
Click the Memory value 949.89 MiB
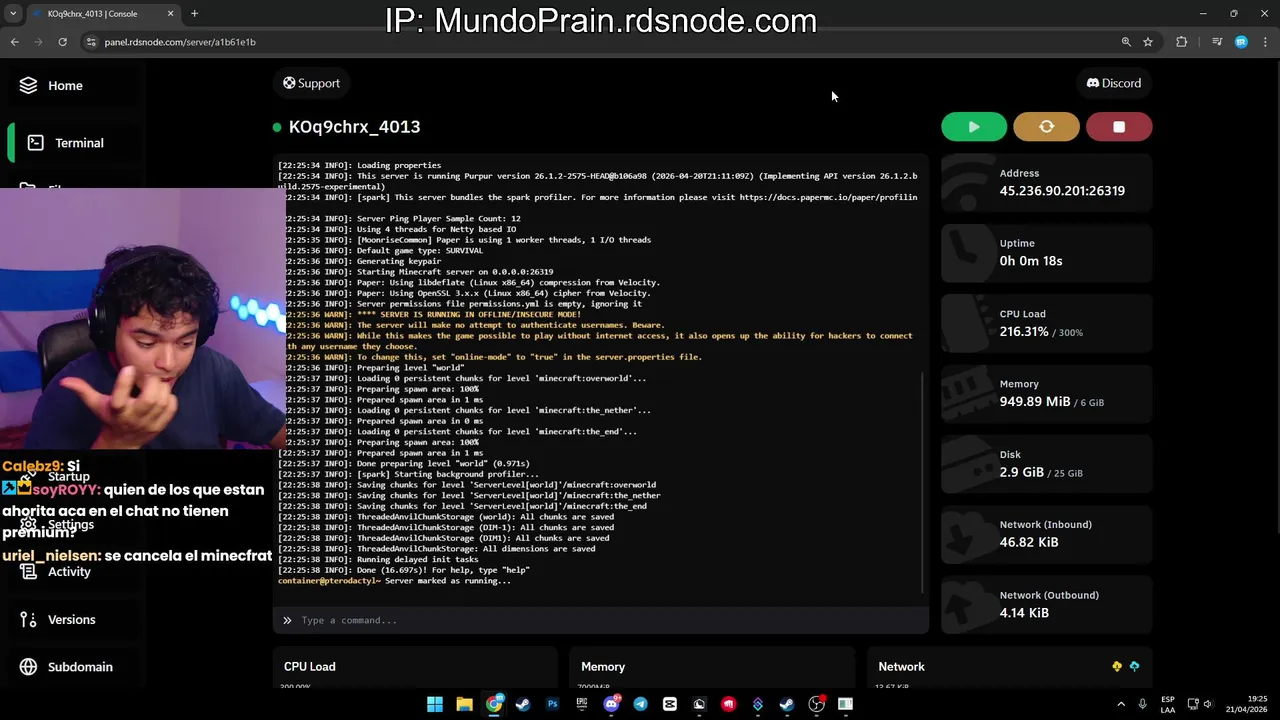point(1035,401)
